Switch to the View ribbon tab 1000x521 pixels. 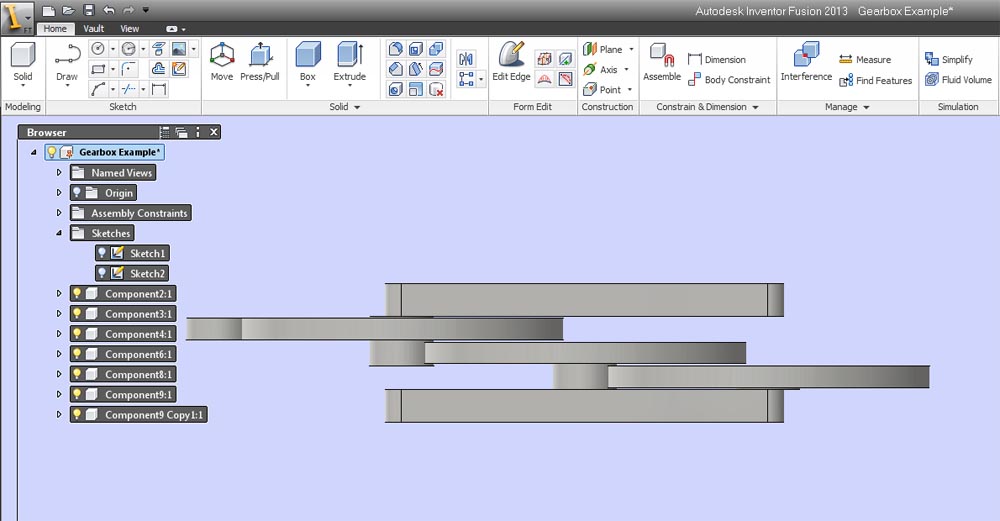(x=129, y=29)
